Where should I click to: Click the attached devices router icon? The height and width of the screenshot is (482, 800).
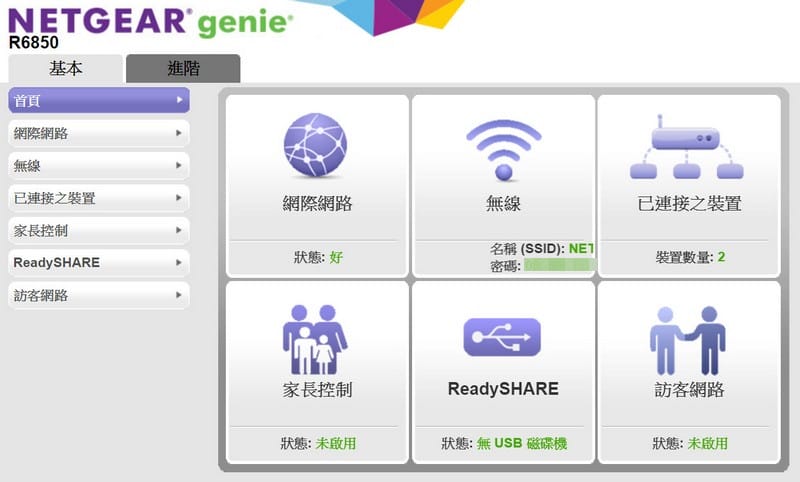[x=687, y=147]
